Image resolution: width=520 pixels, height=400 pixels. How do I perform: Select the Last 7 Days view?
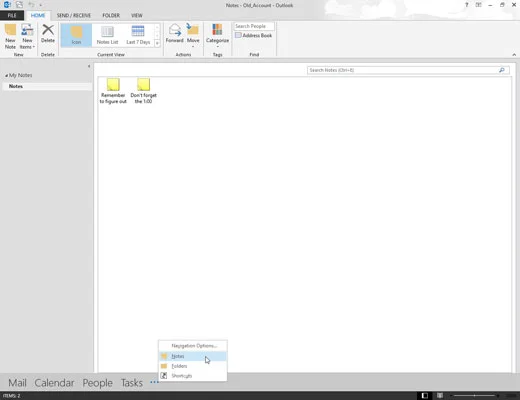point(138,35)
